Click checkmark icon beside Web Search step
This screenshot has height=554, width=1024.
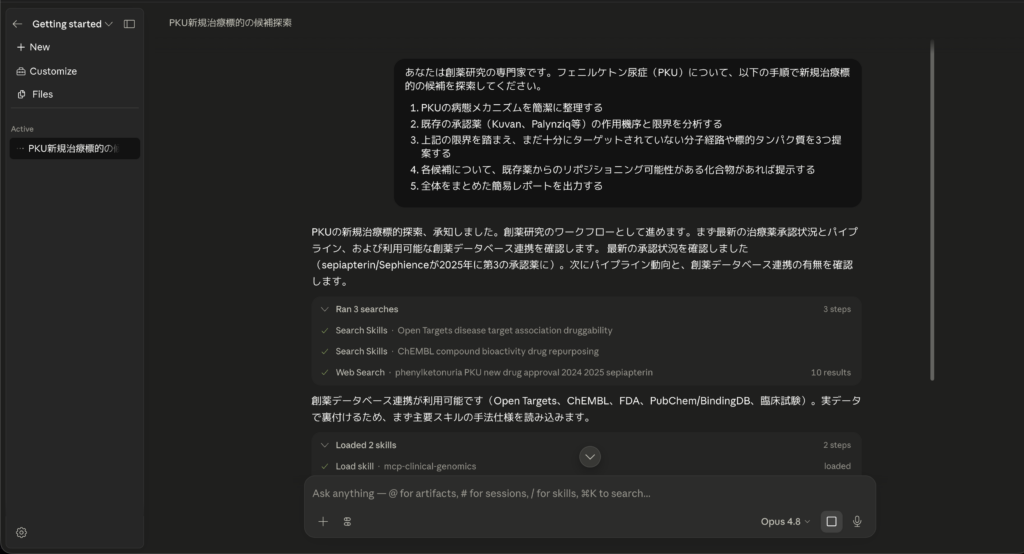pos(325,372)
